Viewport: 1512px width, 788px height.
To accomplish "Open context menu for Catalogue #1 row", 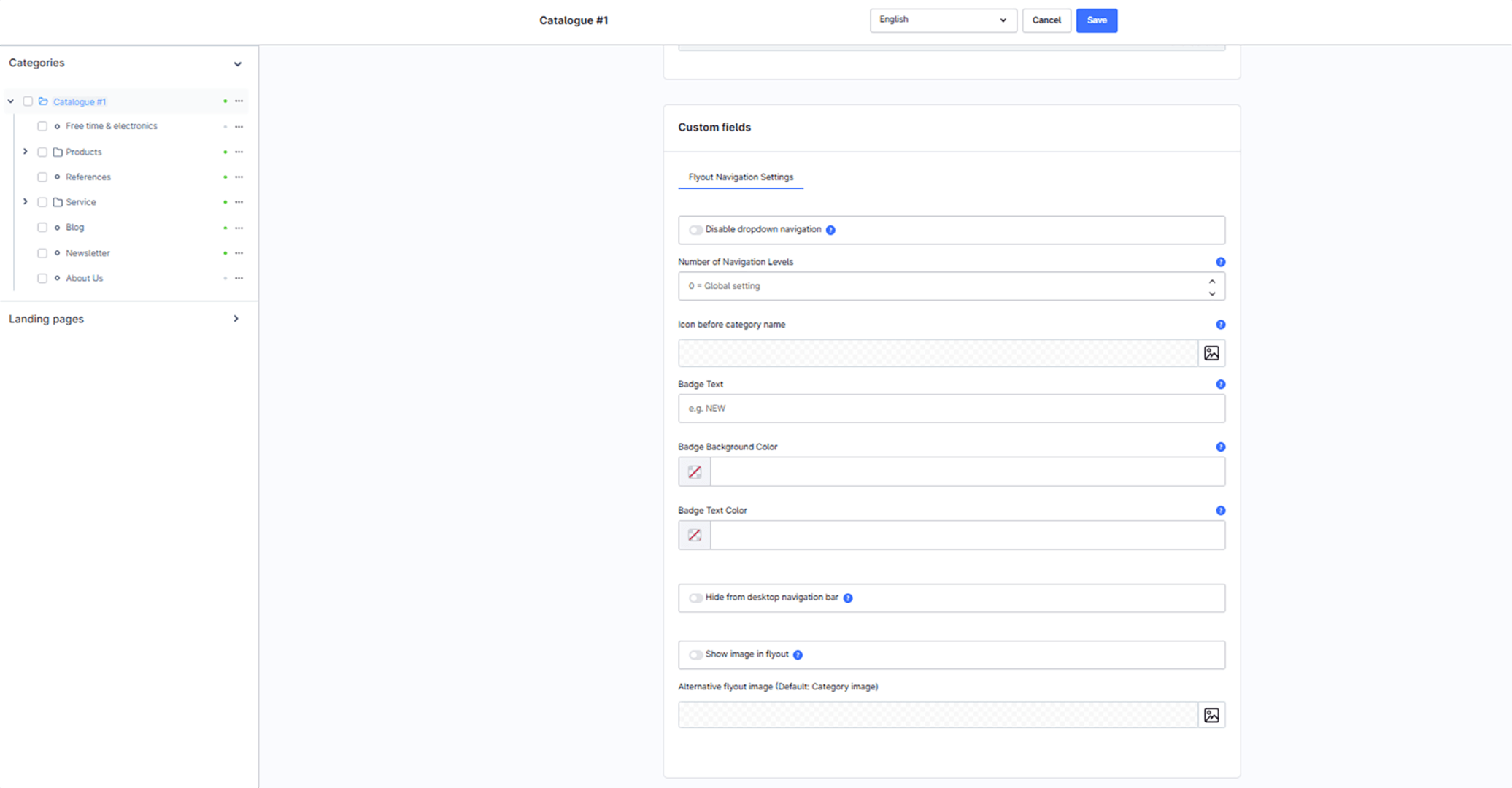I will point(239,101).
